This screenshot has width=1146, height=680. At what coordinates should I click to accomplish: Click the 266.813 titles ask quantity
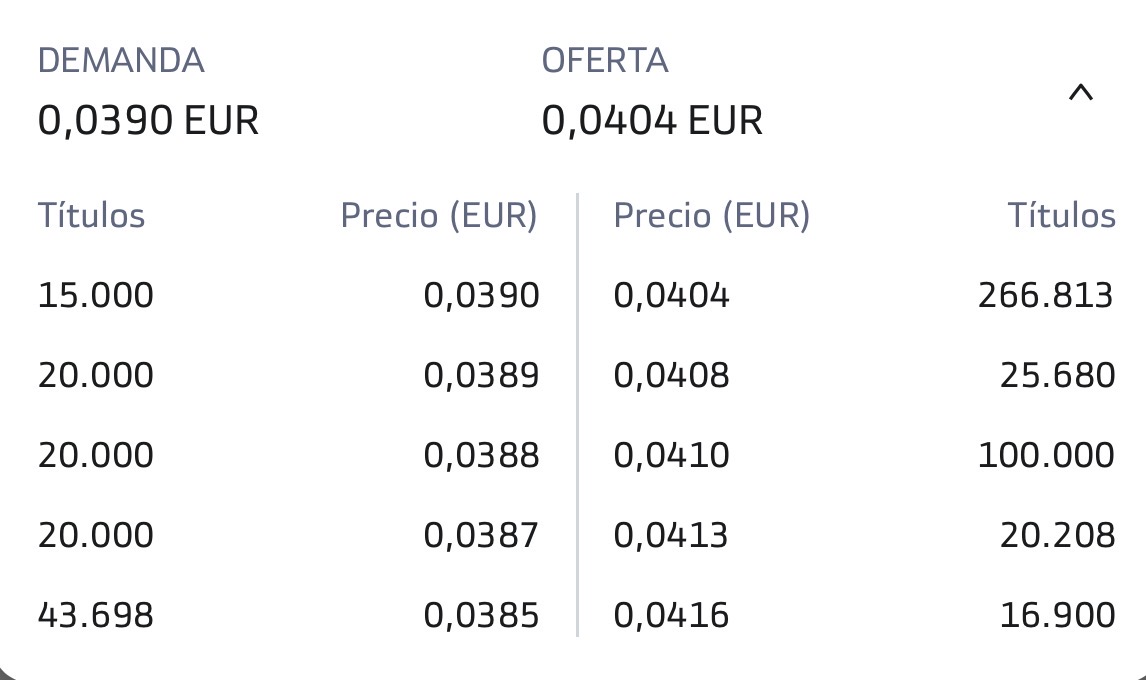1046,295
